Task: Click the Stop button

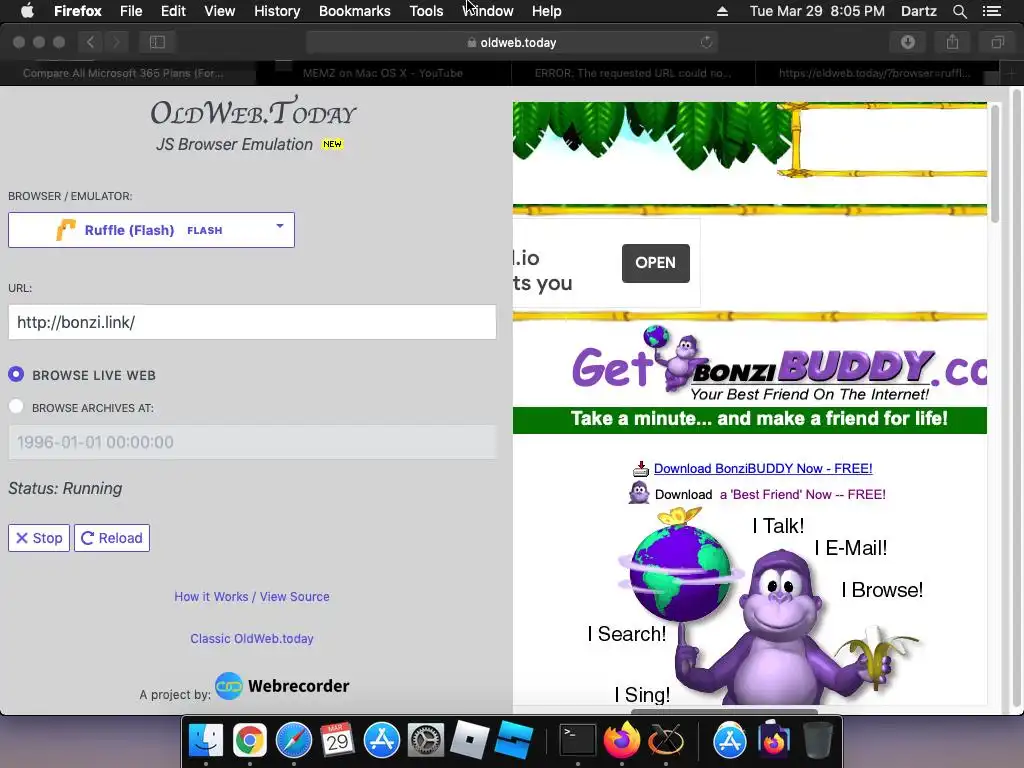Action: 39,538
